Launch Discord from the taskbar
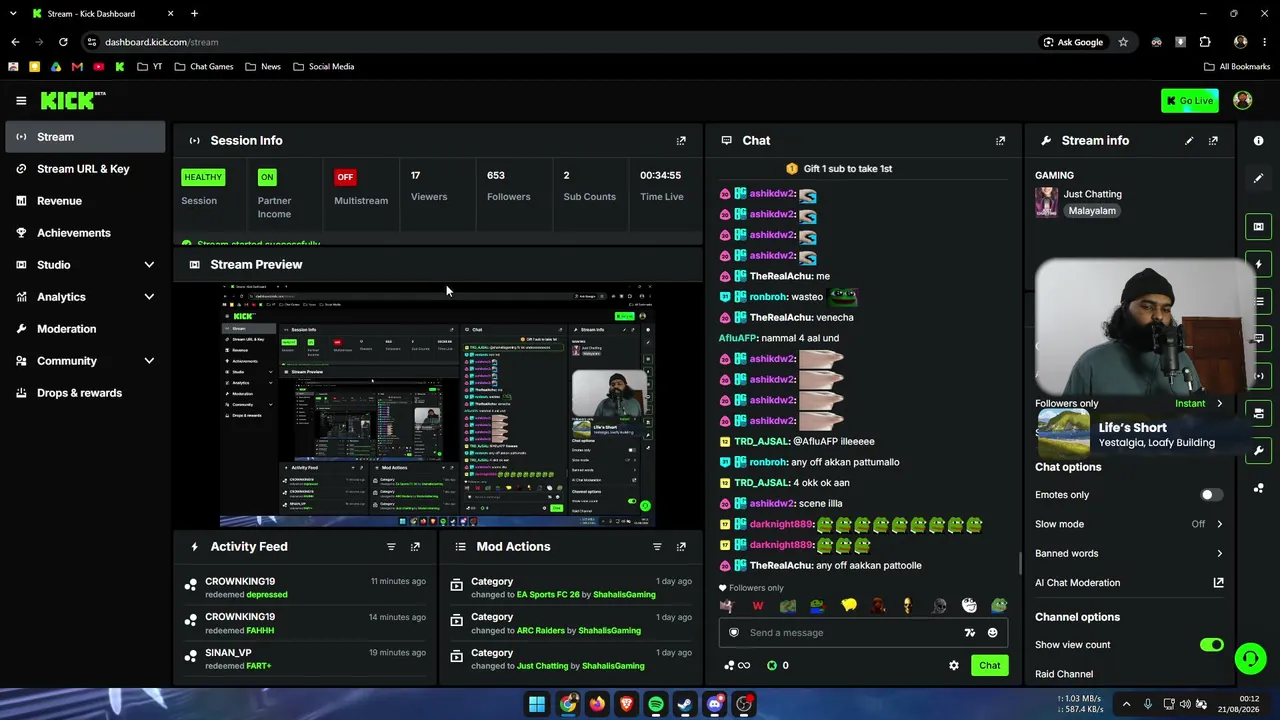 tap(714, 704)
